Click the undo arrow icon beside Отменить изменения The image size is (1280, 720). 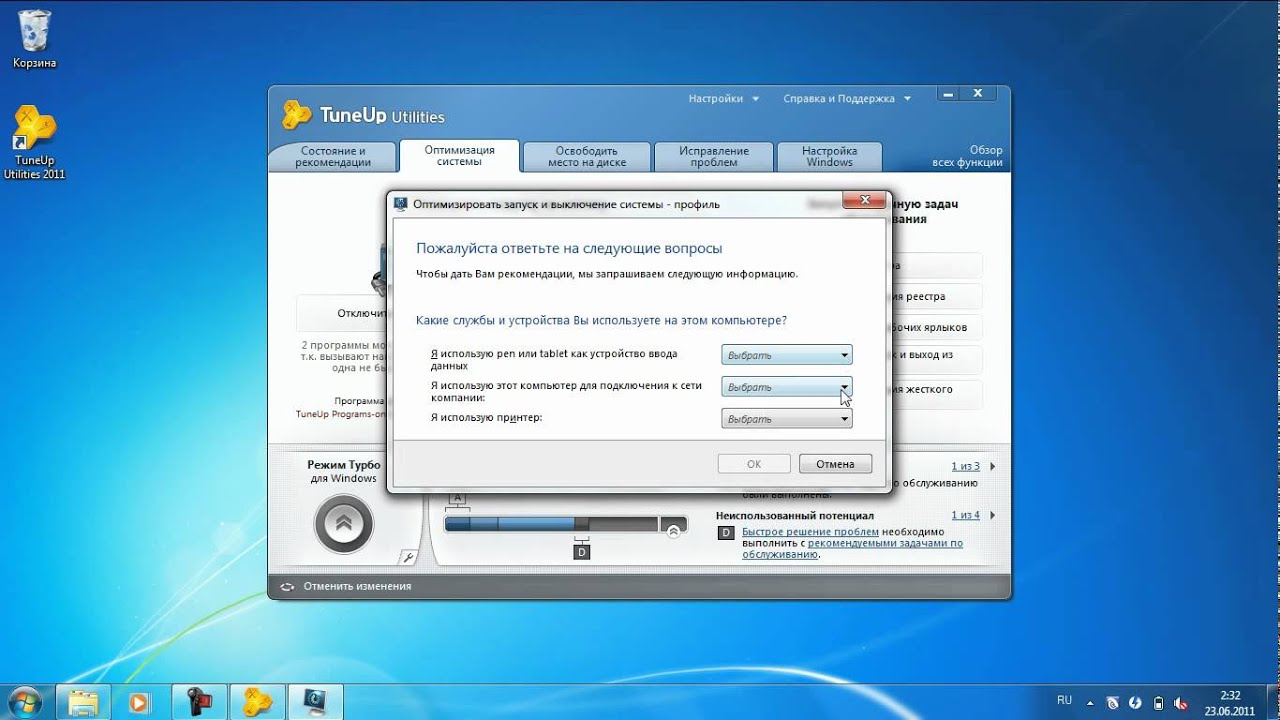pyautogui.click(x=287, y=587)
